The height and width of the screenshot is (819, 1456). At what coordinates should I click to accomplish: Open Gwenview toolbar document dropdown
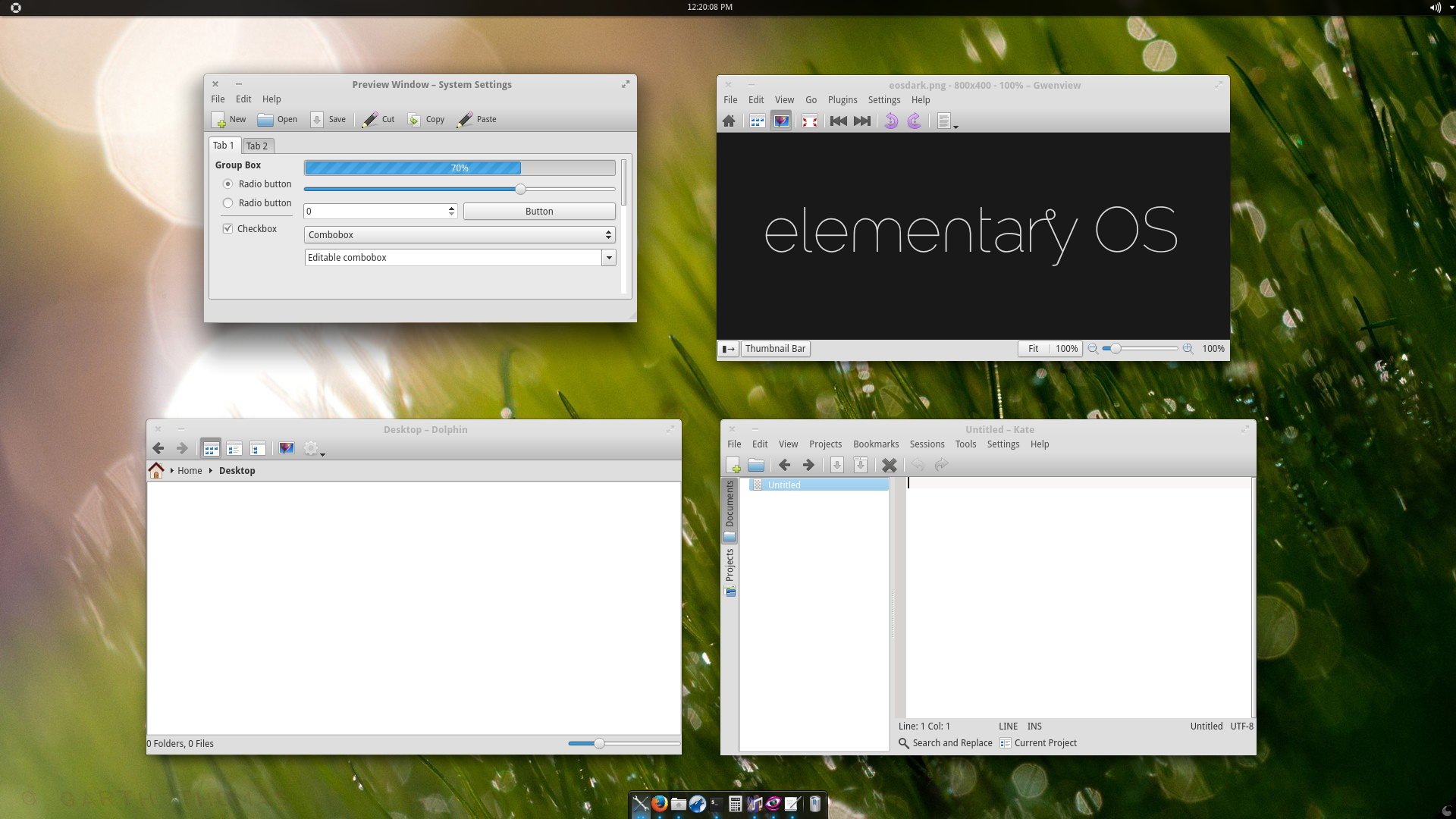coord(947,121)
